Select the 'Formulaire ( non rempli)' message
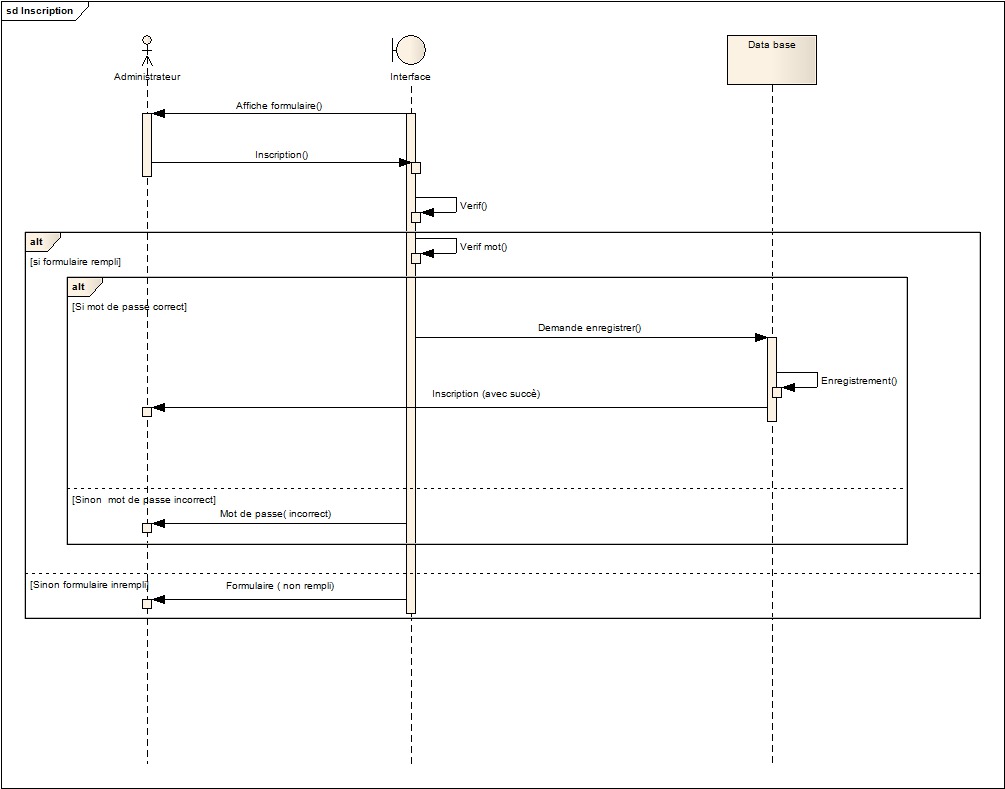 [x=280, y=586]
